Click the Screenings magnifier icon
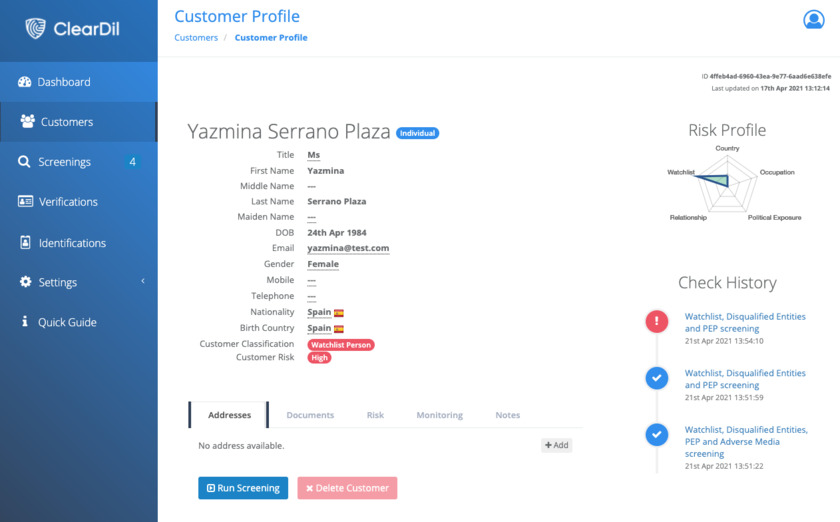Image resolution: width=840 pixels, height=522 pixels. (24, 162)
